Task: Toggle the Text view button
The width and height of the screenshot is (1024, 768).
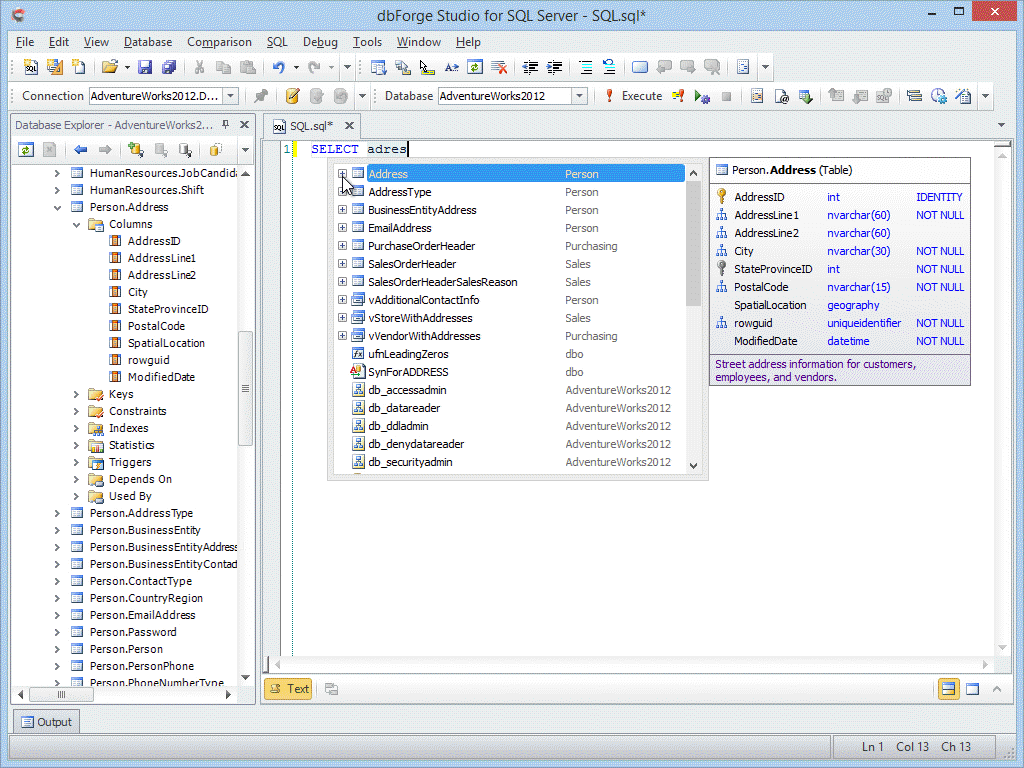Action: [288, 688]
